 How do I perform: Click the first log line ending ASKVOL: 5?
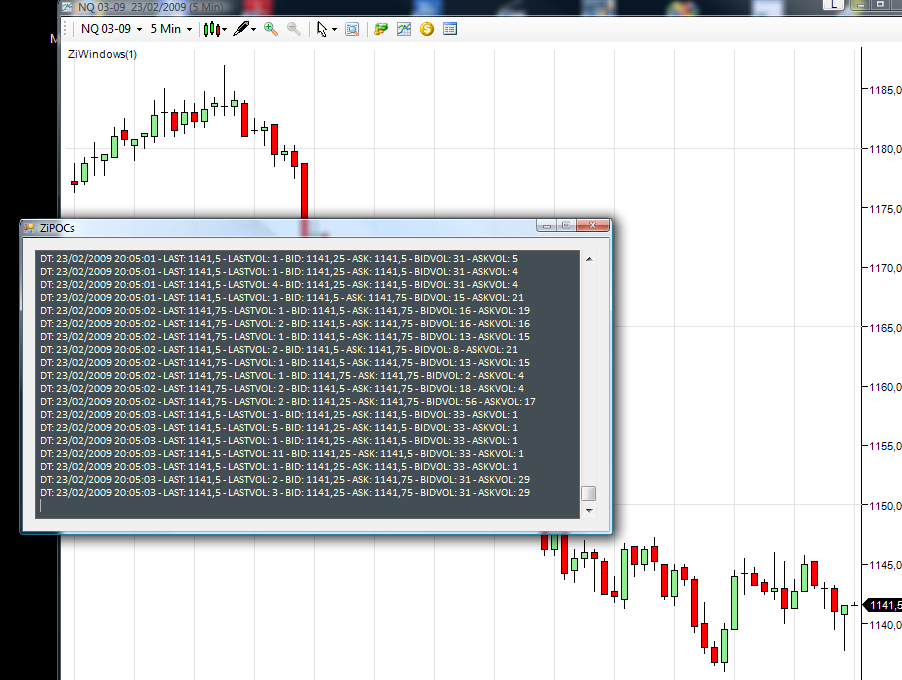coord(279,258)
